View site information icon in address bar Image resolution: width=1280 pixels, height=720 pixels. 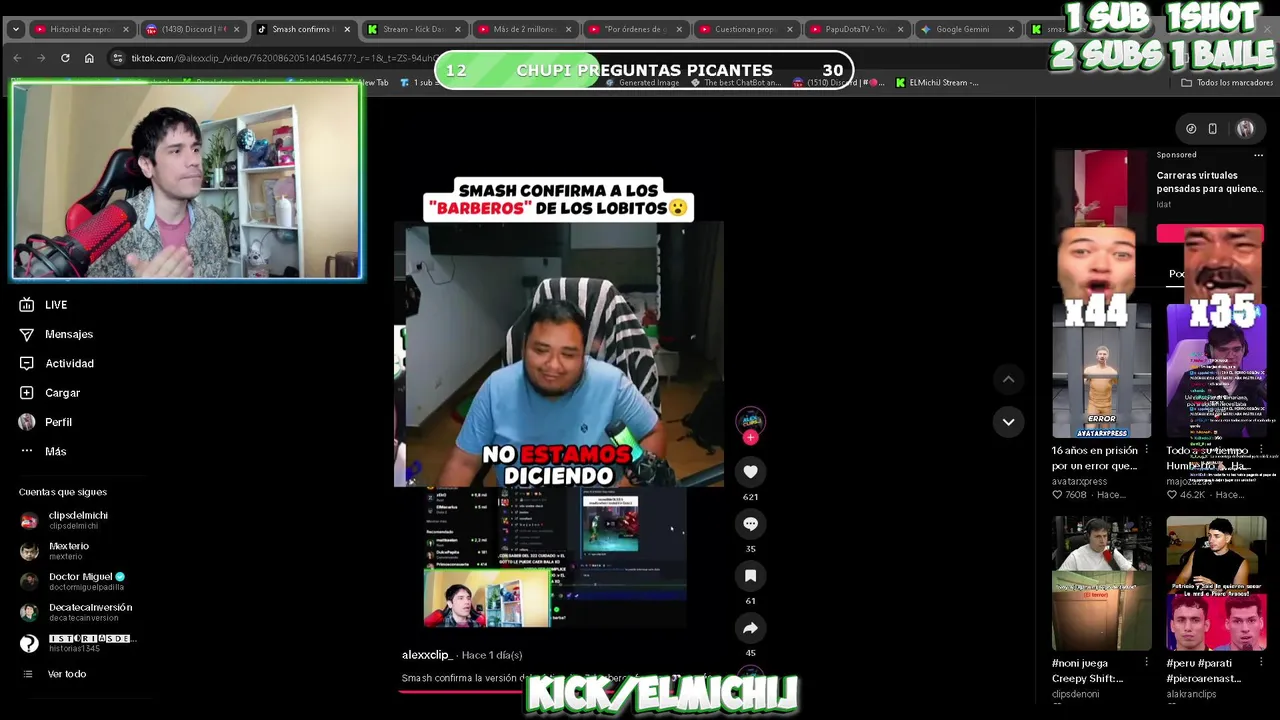(117, 58)
